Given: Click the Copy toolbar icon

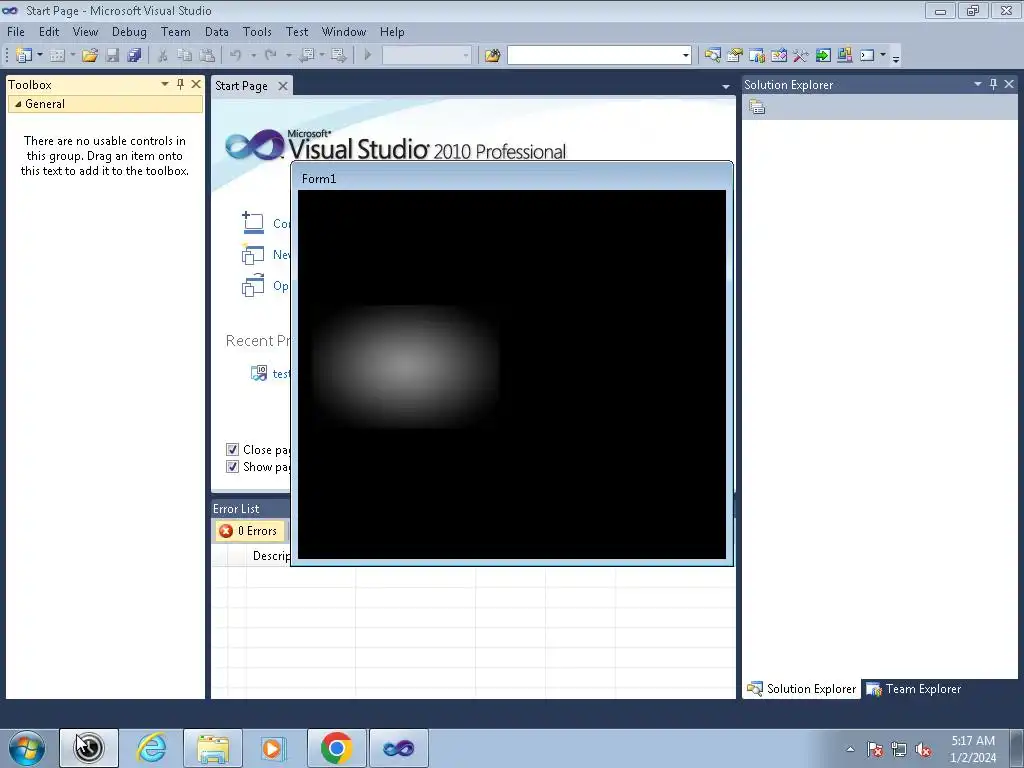Looking at the screenshot, I should (x=185, y=56).
